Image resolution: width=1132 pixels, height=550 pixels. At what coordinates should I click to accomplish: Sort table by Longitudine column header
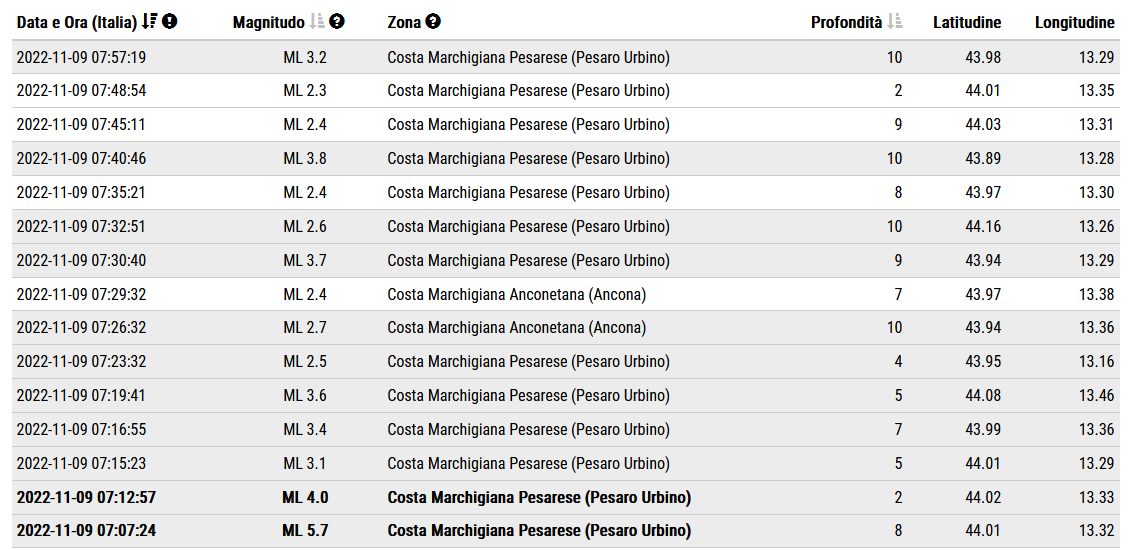1074,23
